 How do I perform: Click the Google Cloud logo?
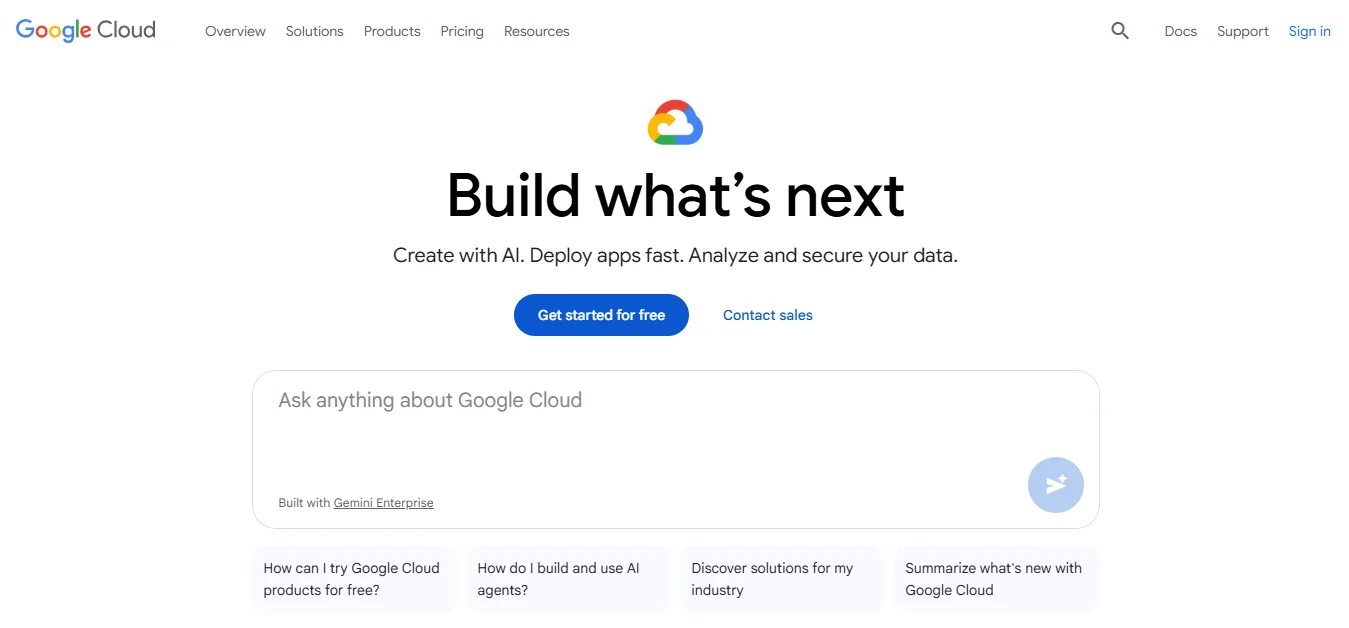tap(84, 29)
